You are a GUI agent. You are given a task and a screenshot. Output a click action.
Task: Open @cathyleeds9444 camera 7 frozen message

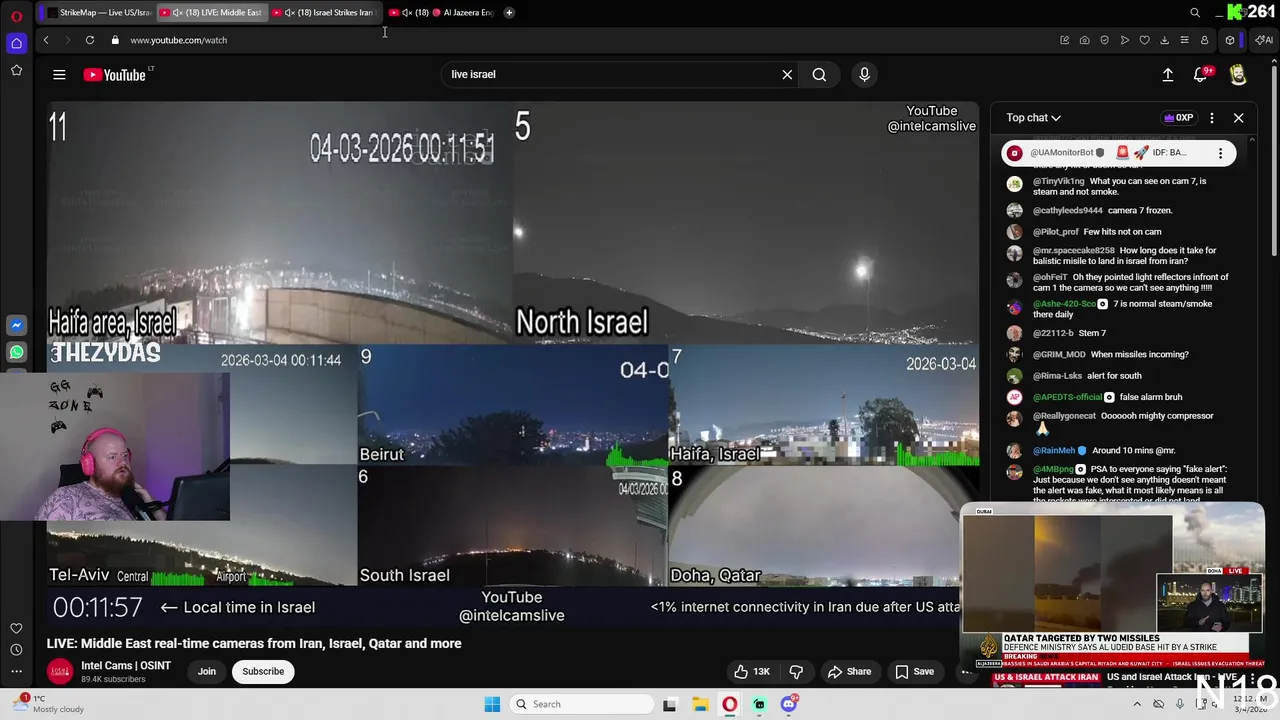(1102, 210)
